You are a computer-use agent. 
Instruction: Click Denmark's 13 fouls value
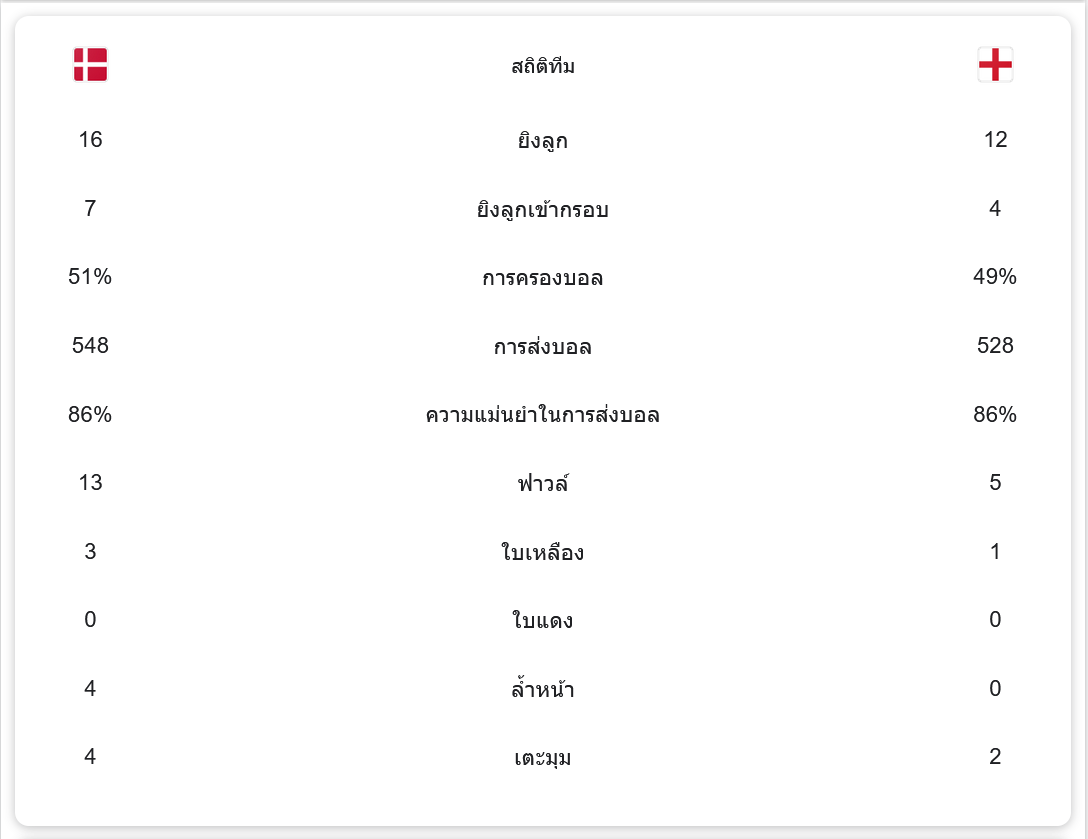coord(90,483)
